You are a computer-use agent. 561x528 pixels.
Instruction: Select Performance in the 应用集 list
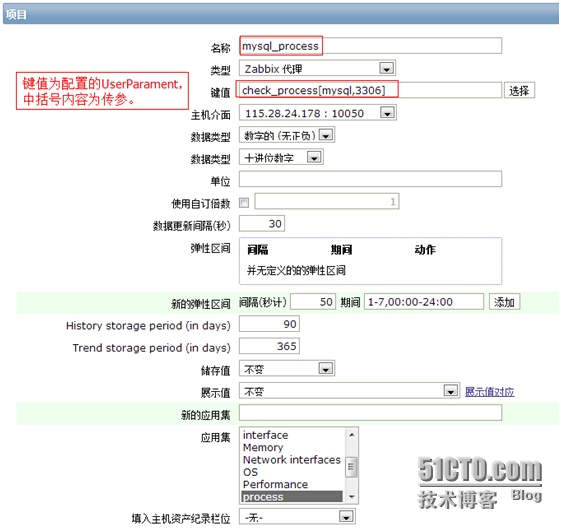[x=292, y=484]
